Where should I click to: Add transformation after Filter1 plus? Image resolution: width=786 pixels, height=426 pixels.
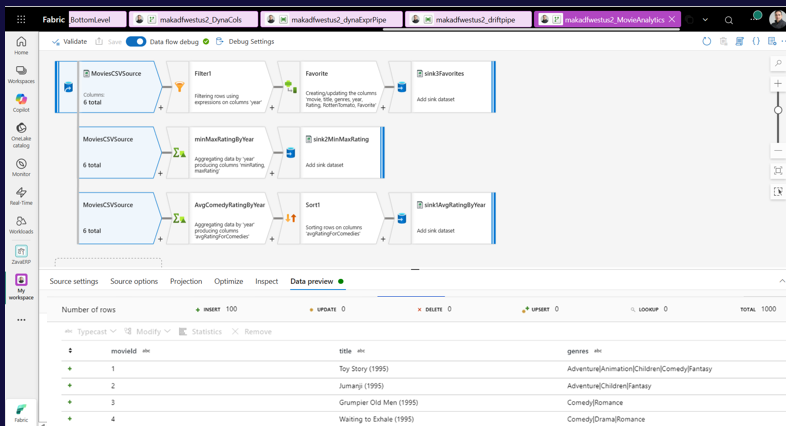tap(272, 107)
